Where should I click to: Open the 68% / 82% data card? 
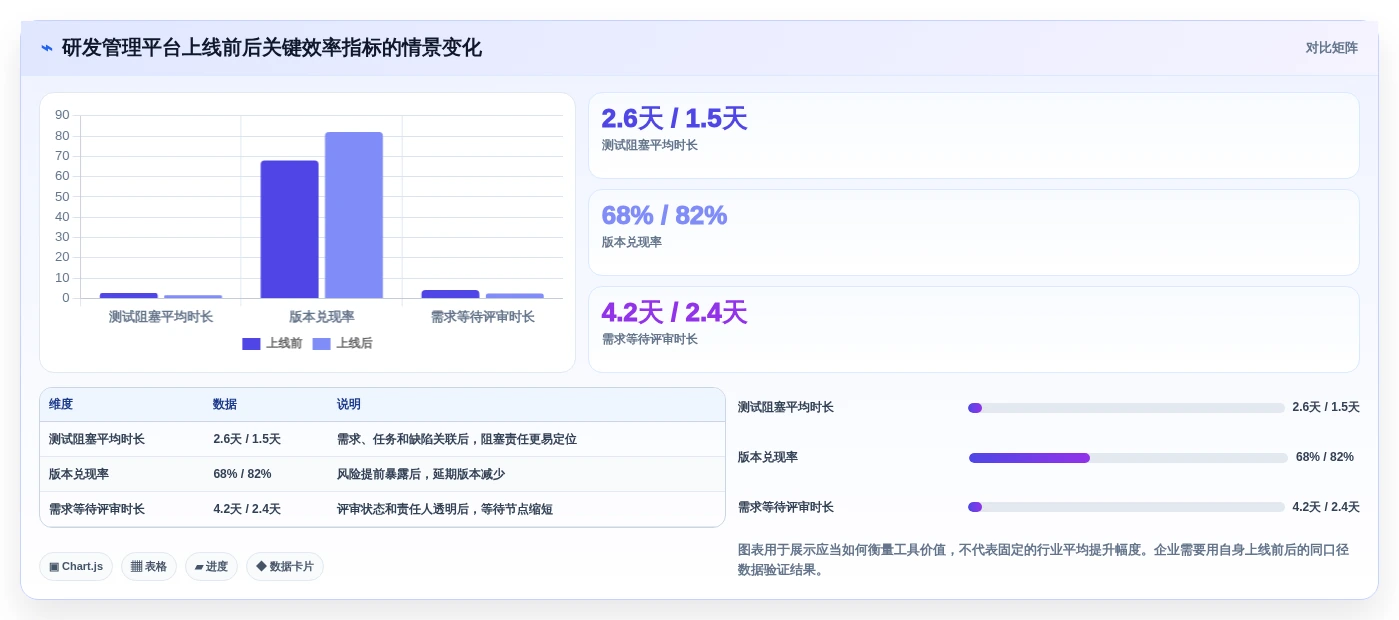pos(973,232)
